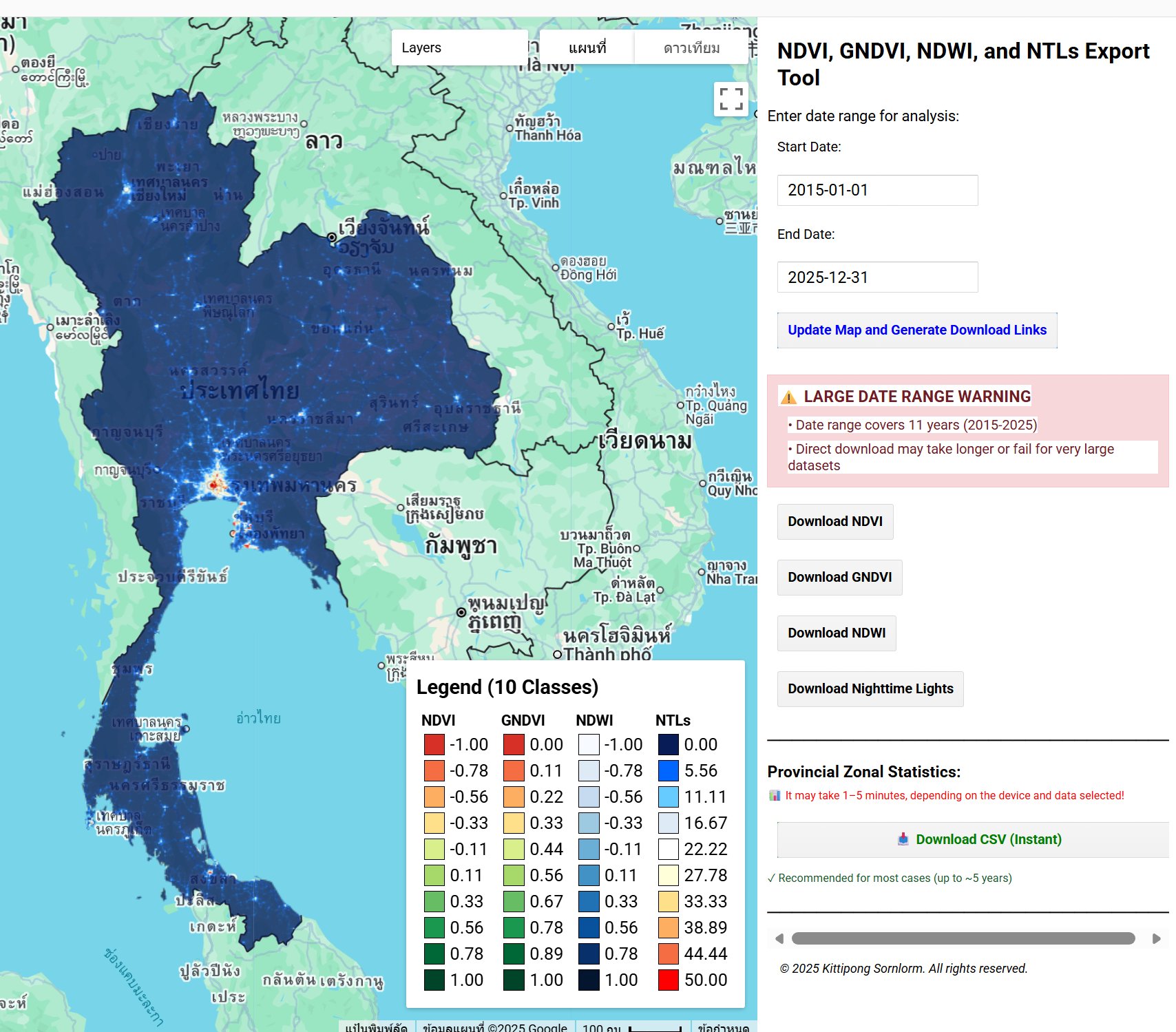Click NTLs 38.89 orange swatch
This screenshot has height=1032, width=1176.
[669, 928]
